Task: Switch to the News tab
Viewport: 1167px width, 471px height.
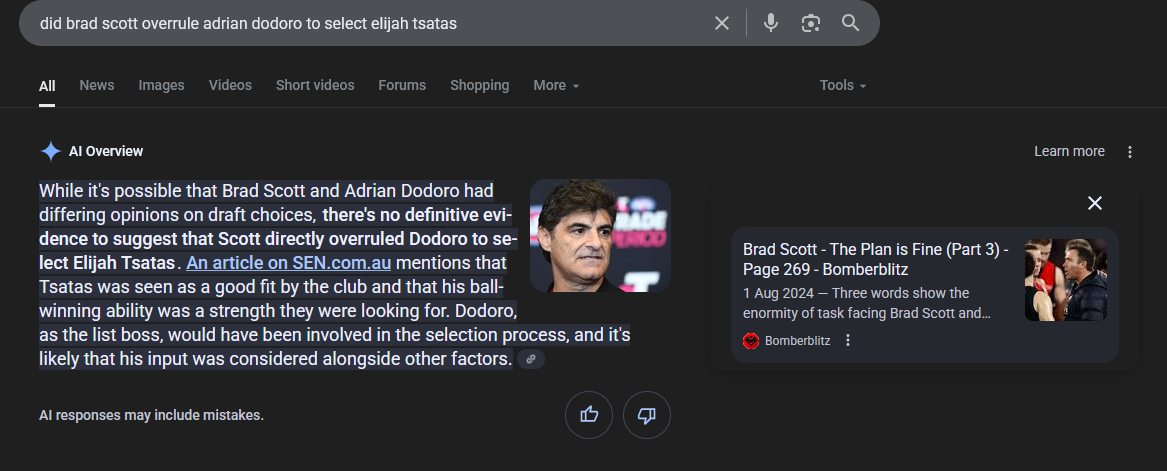Action: click(x=97, y=86)
